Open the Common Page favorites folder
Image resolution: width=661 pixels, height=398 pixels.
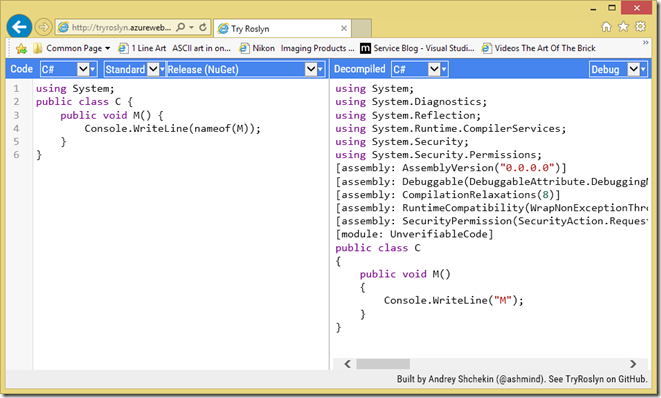[72, 48]
